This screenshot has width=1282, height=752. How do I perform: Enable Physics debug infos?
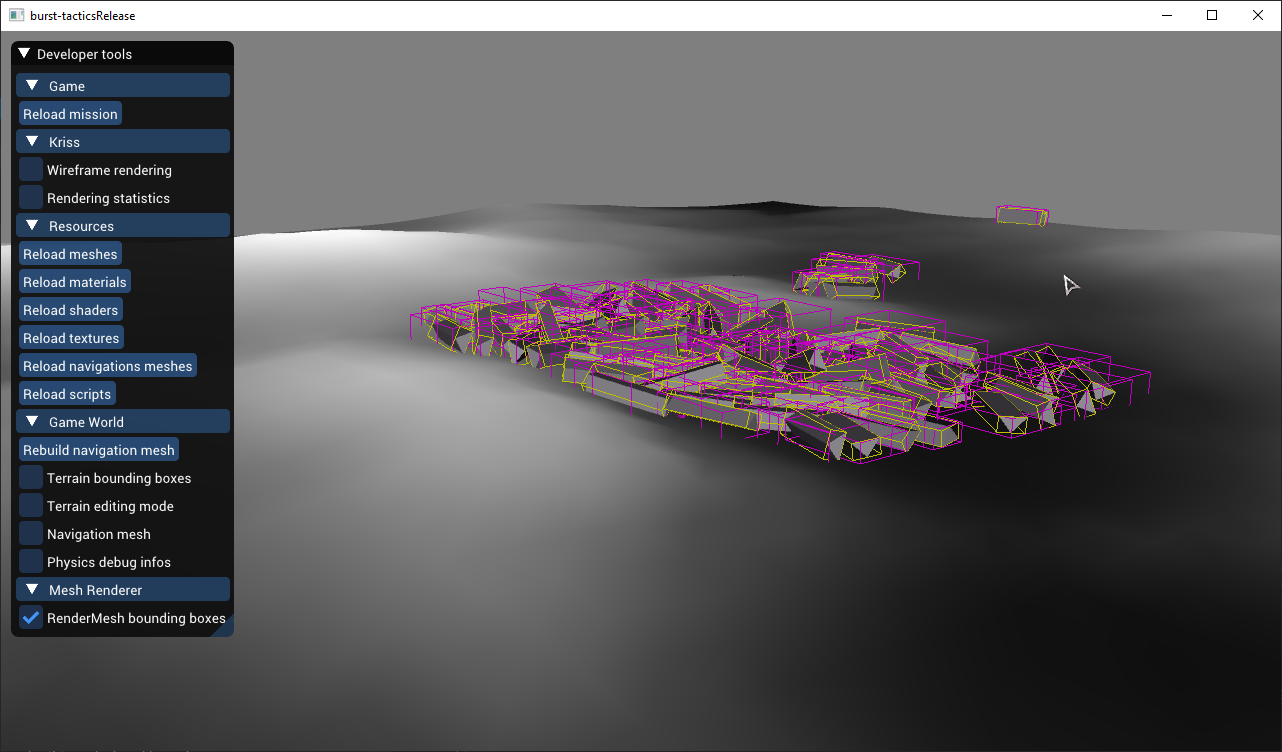click(32, 562)
